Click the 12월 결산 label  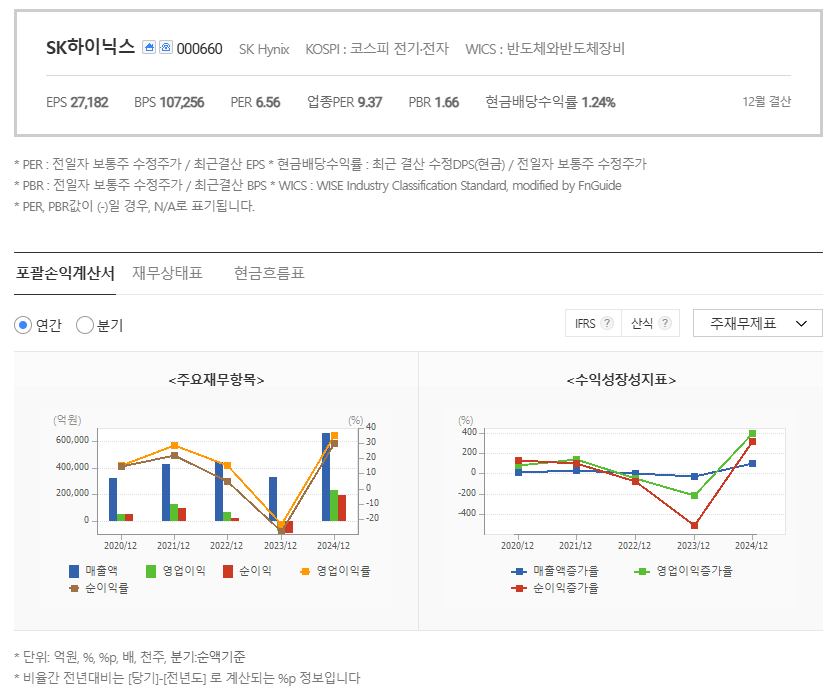point(767,101)
